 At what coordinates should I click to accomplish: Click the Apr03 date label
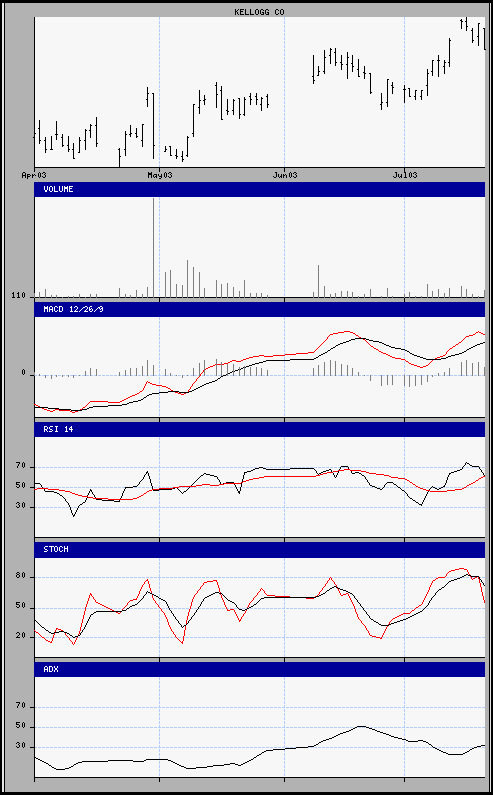pyautogui.click(x=34, y=175)
